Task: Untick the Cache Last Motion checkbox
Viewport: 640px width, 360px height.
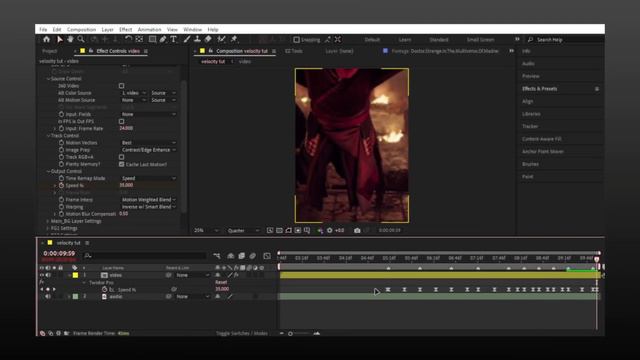Action: [122, 164]
